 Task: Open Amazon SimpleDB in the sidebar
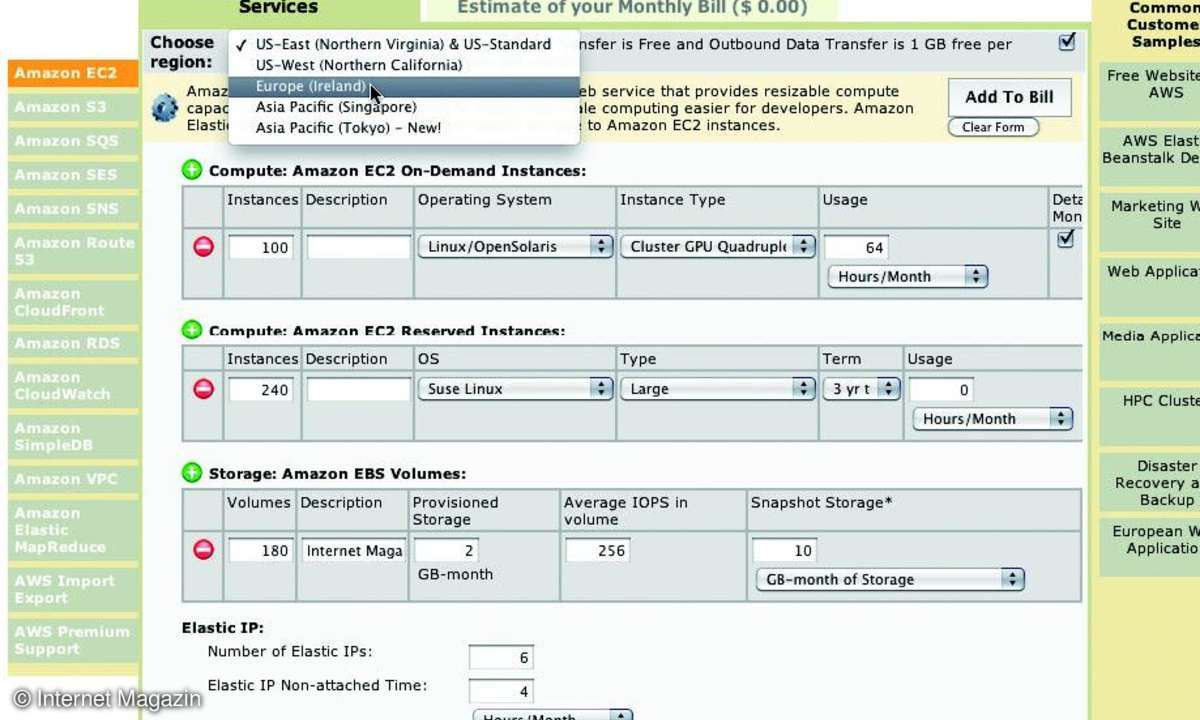pyautogui.click(x=73, y=436)
